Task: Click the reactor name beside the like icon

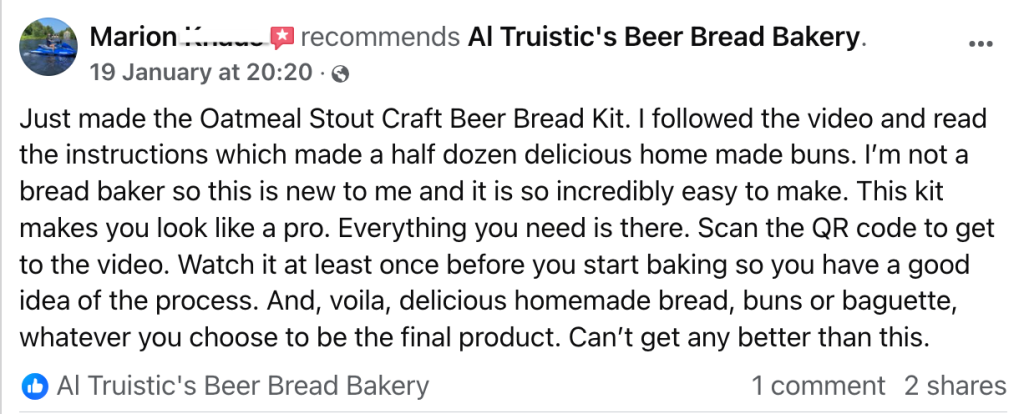Action: coord(243,386)
